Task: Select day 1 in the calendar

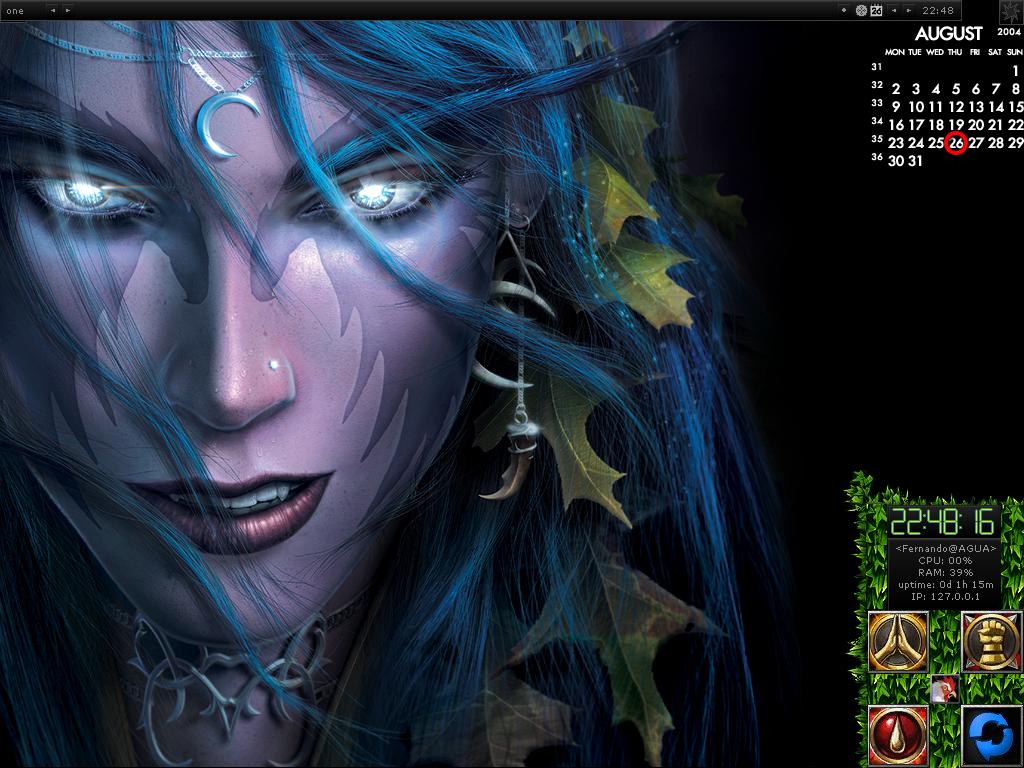Action: point(1016,71)
